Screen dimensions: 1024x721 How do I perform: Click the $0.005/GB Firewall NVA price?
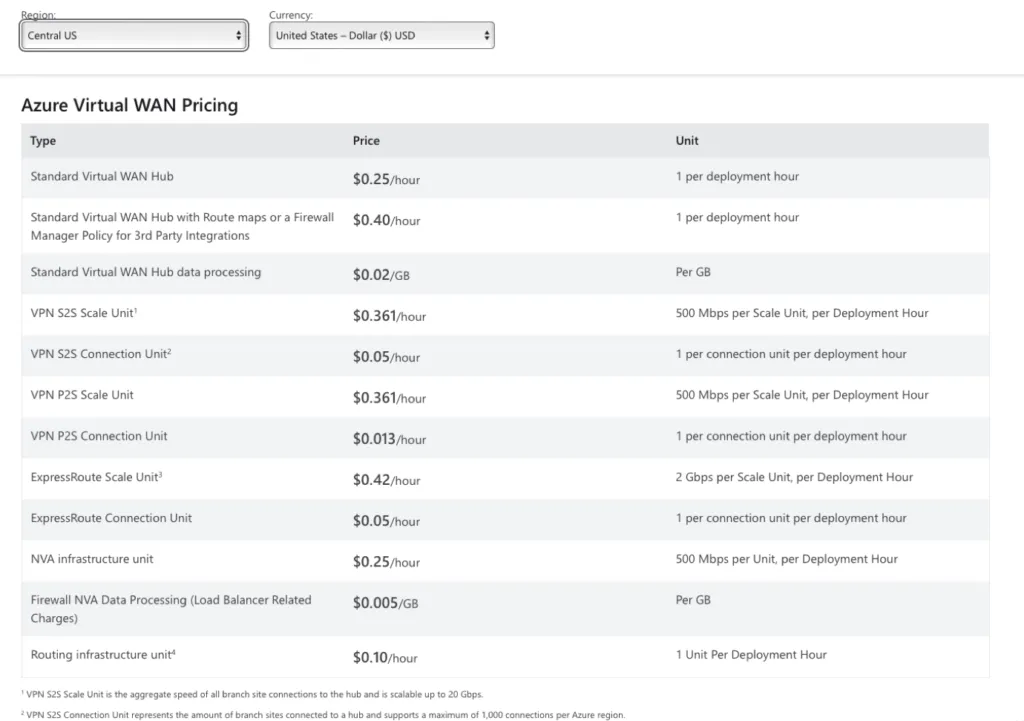pyautogui.click(x=385, y=603)
